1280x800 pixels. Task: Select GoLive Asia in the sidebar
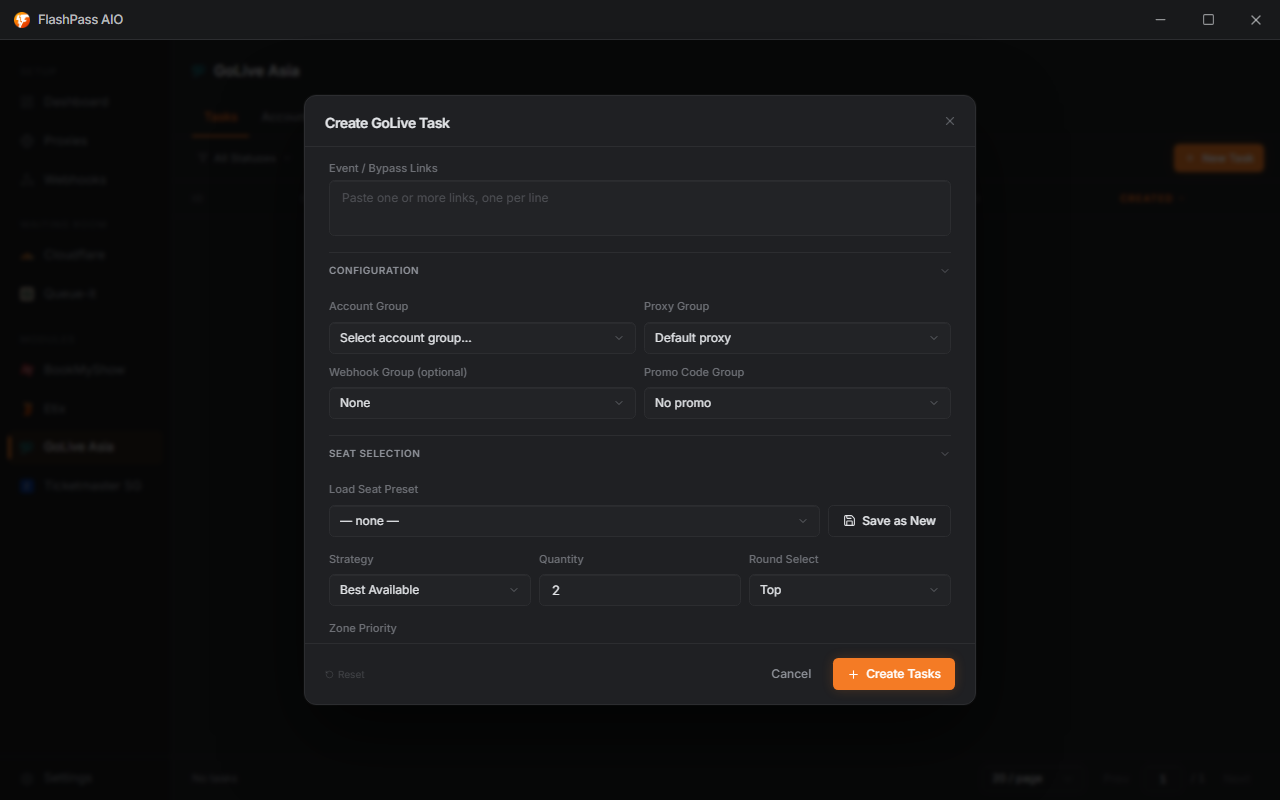click(86, 447)
